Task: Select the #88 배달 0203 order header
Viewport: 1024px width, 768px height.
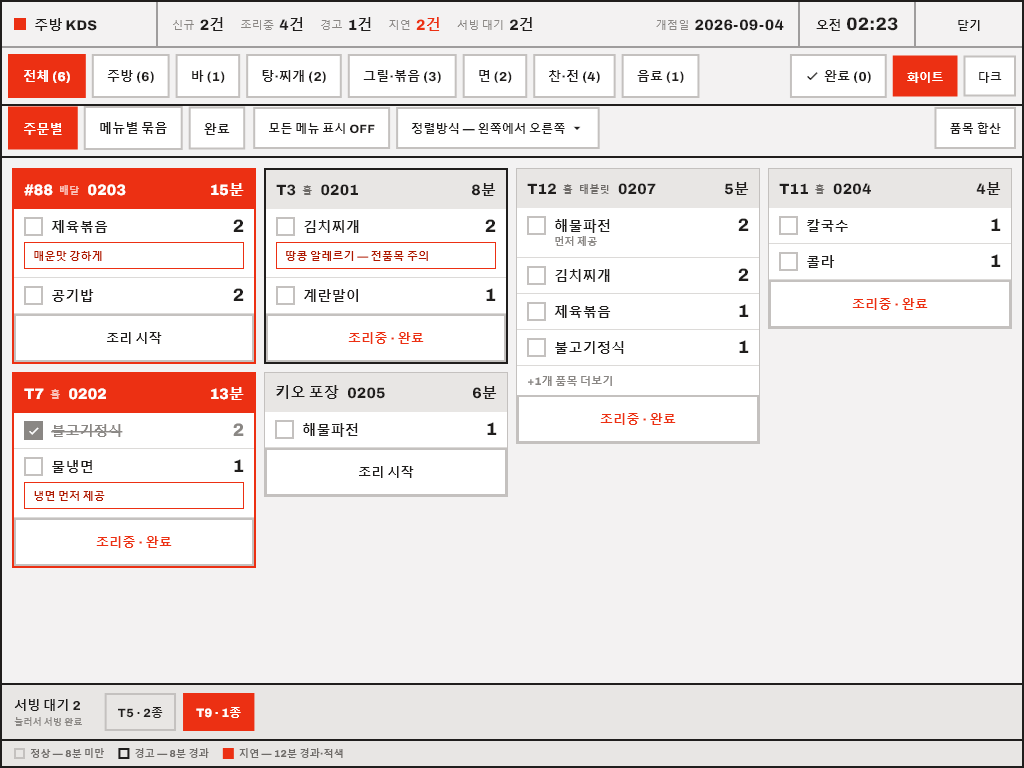Action: (x=134, y=190)
